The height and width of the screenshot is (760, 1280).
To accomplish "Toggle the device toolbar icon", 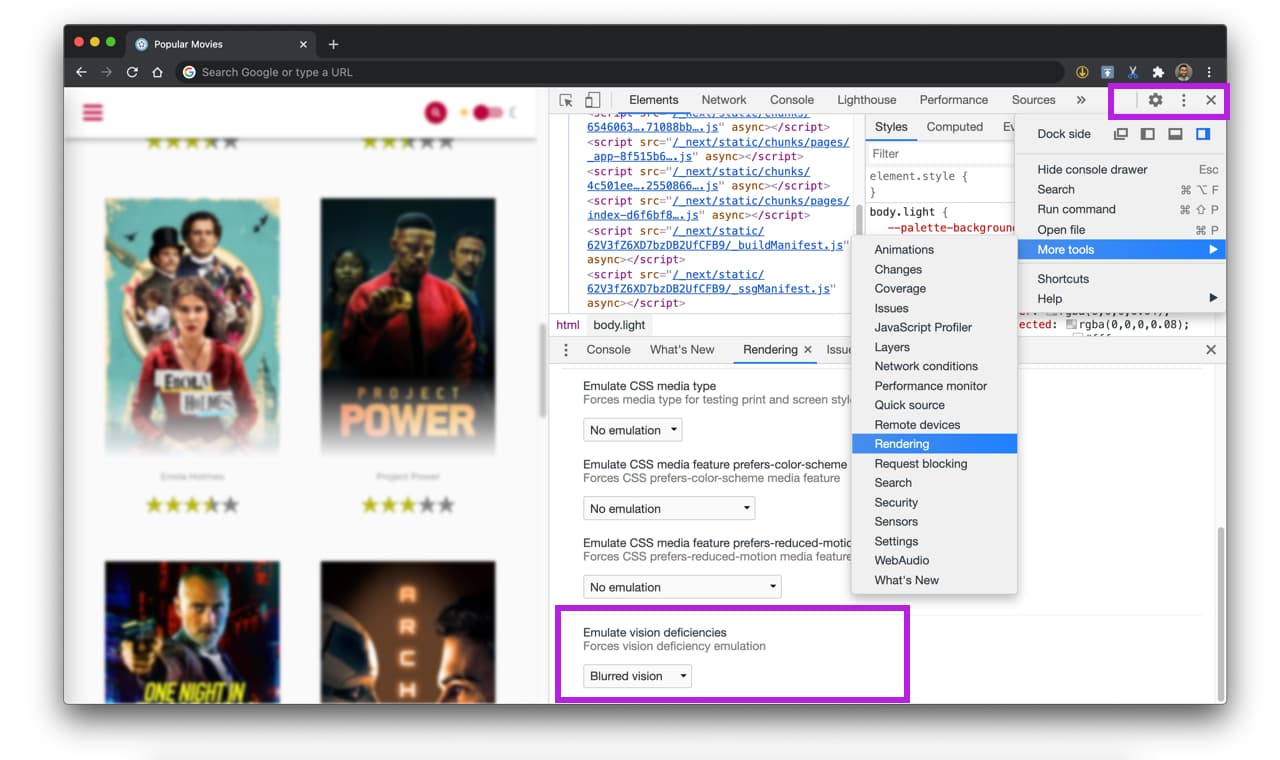I will pyautogui.click(x=592, y=100).
